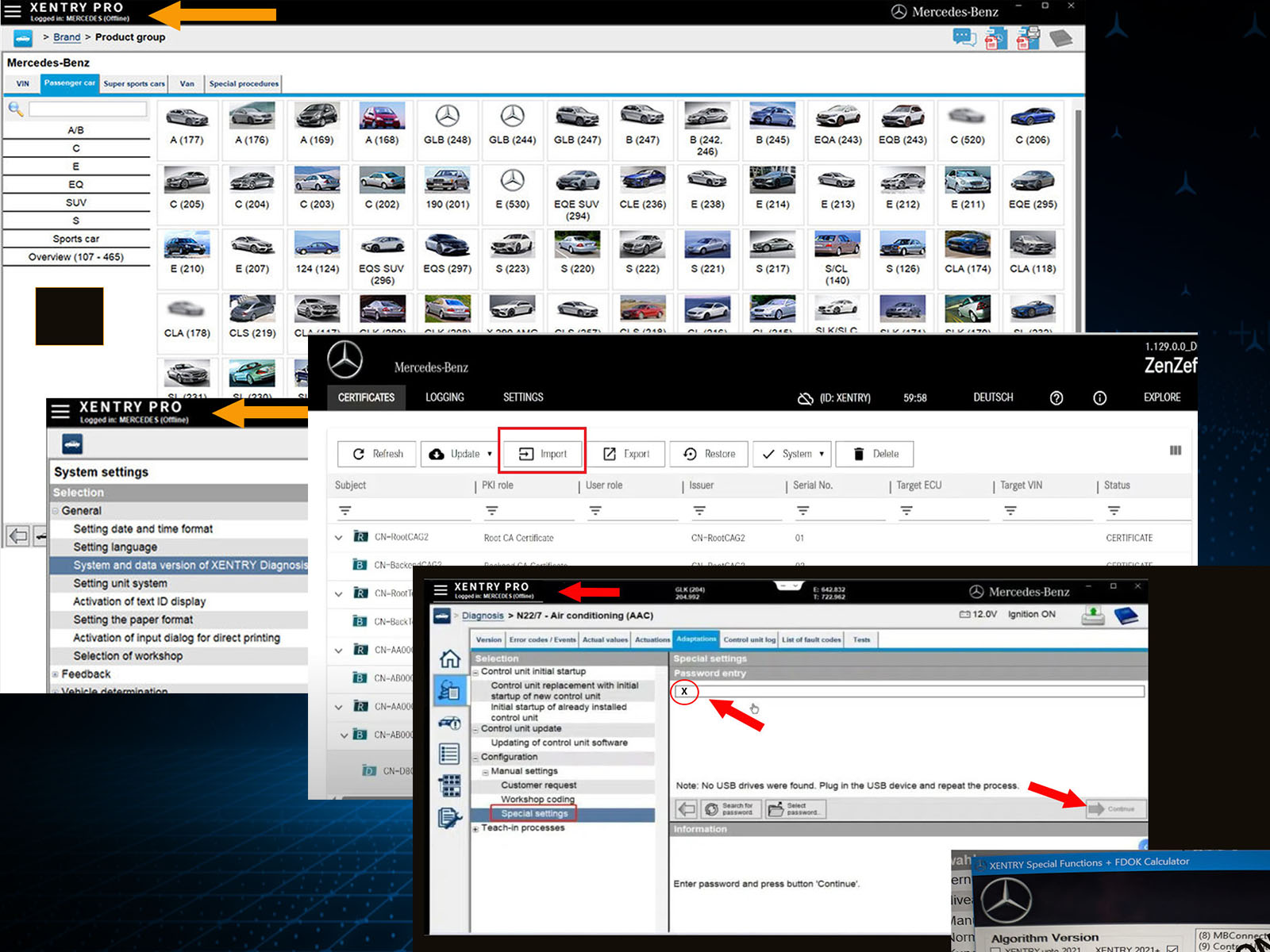1270x952 pixels.
Task: Open the System dropdown button
Action: coord(792,454)
